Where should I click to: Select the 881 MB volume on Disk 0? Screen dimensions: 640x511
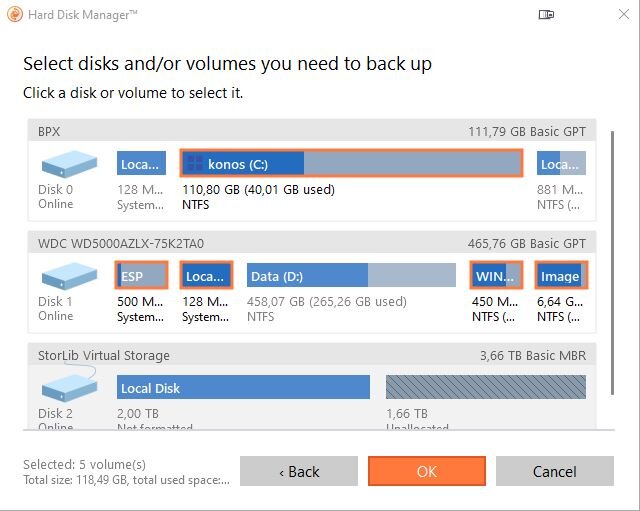click(x=560, y=164)
